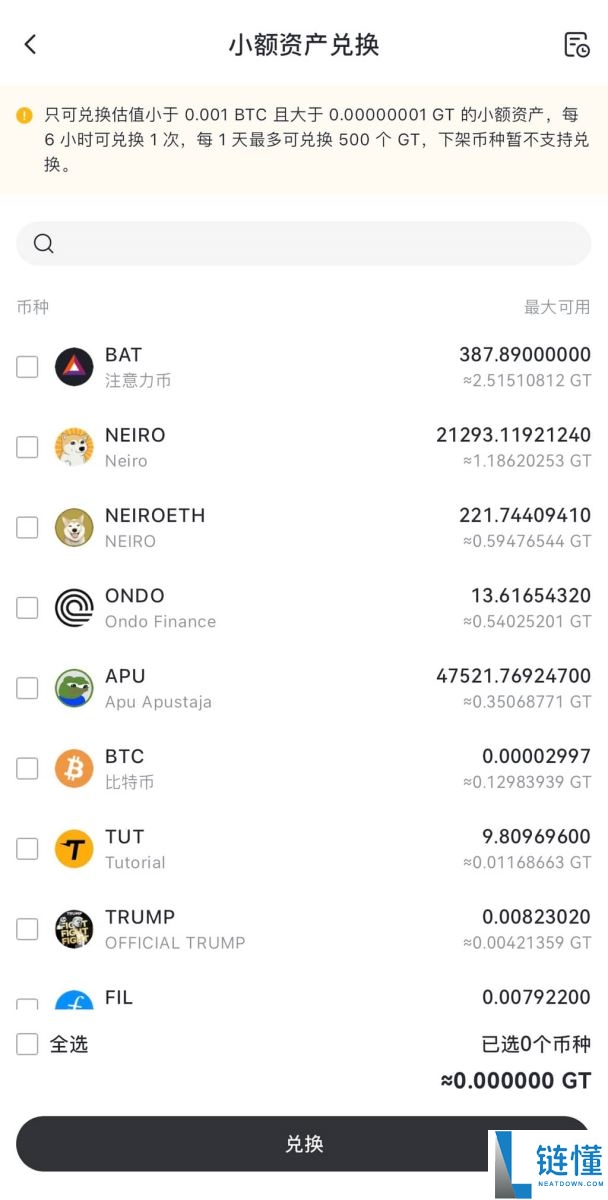Screen dimensions: 608x1200
Task: Tap the back arrow icon
Action: click(30, 44)
